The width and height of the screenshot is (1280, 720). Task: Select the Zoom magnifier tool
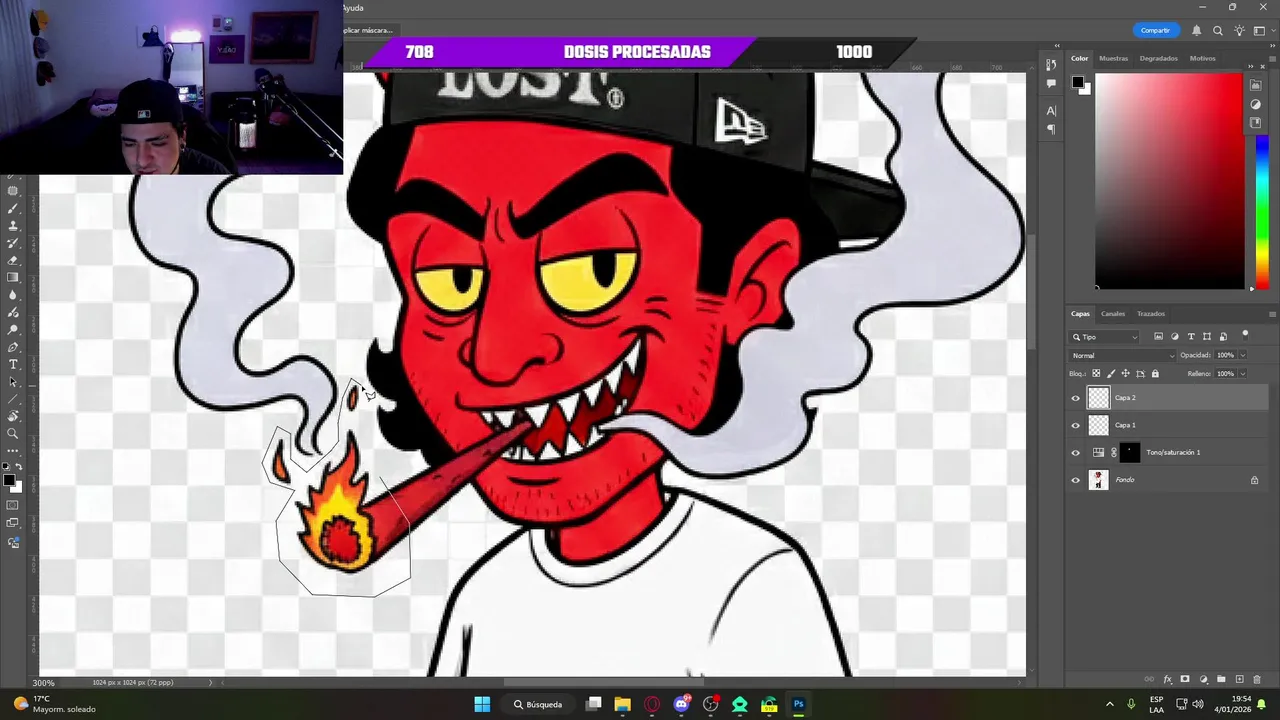[13, 433]
